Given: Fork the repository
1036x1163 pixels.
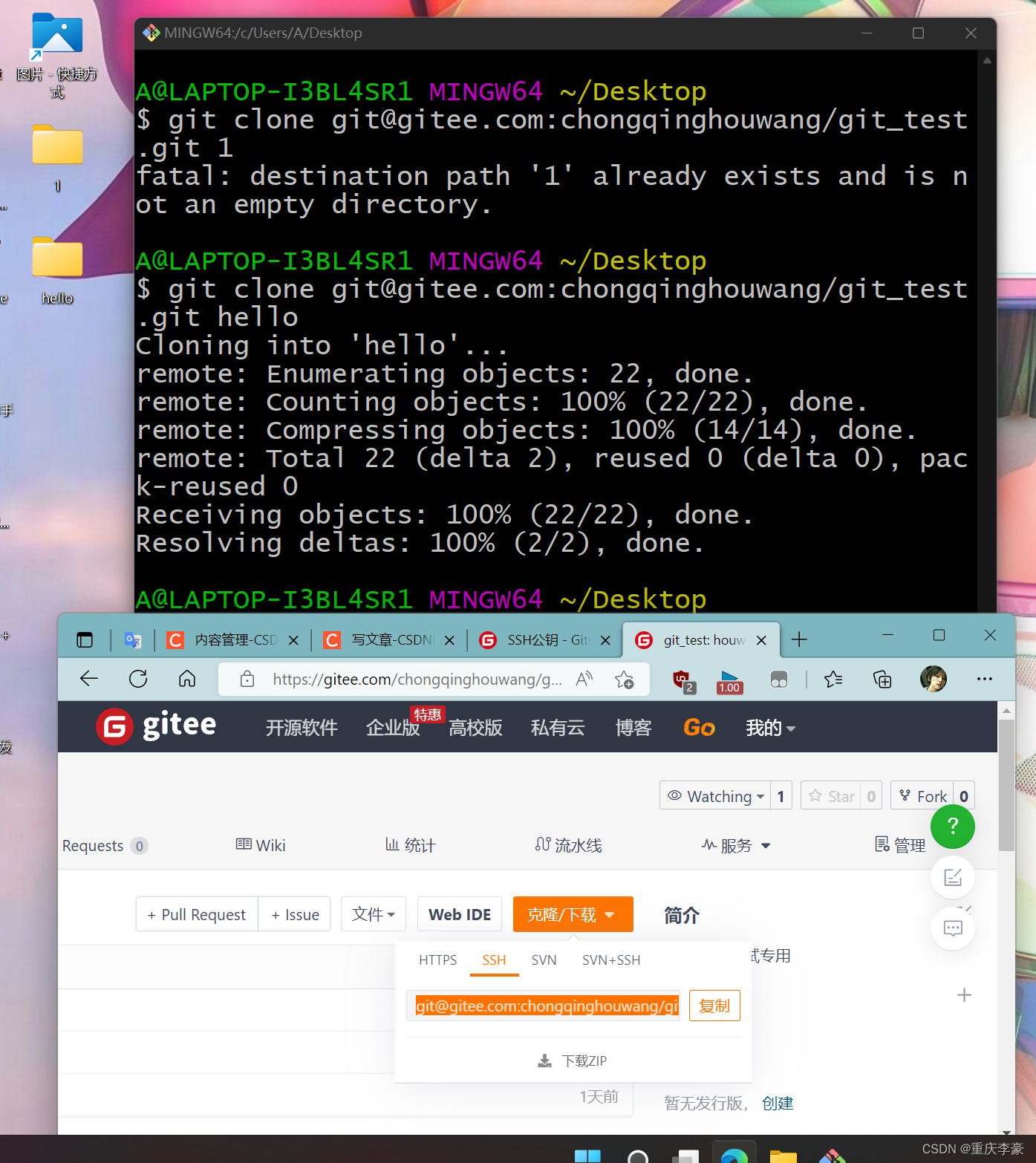Looking at the screenshot, I should [923, 795].
